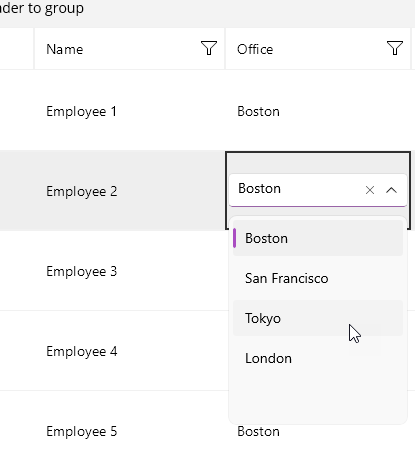Image resolution: width=415 pixels, height=457 pixels.
Task: Clear the Boston selection with X
Action: tap(370, 190)
